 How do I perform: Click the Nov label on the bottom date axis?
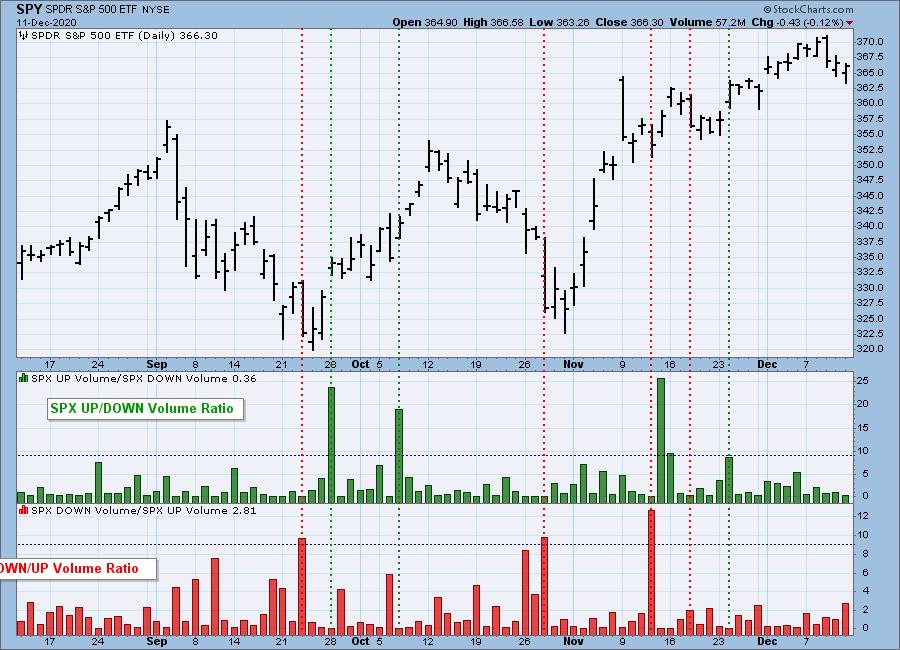pyautogui.click(x=573, y=641)
